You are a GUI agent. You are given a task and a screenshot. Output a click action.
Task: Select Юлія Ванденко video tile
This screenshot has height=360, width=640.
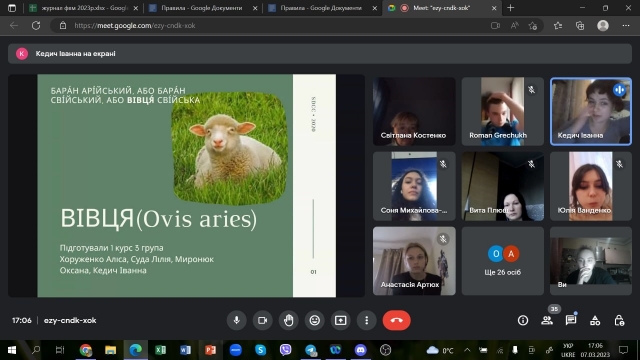(591, 186)
